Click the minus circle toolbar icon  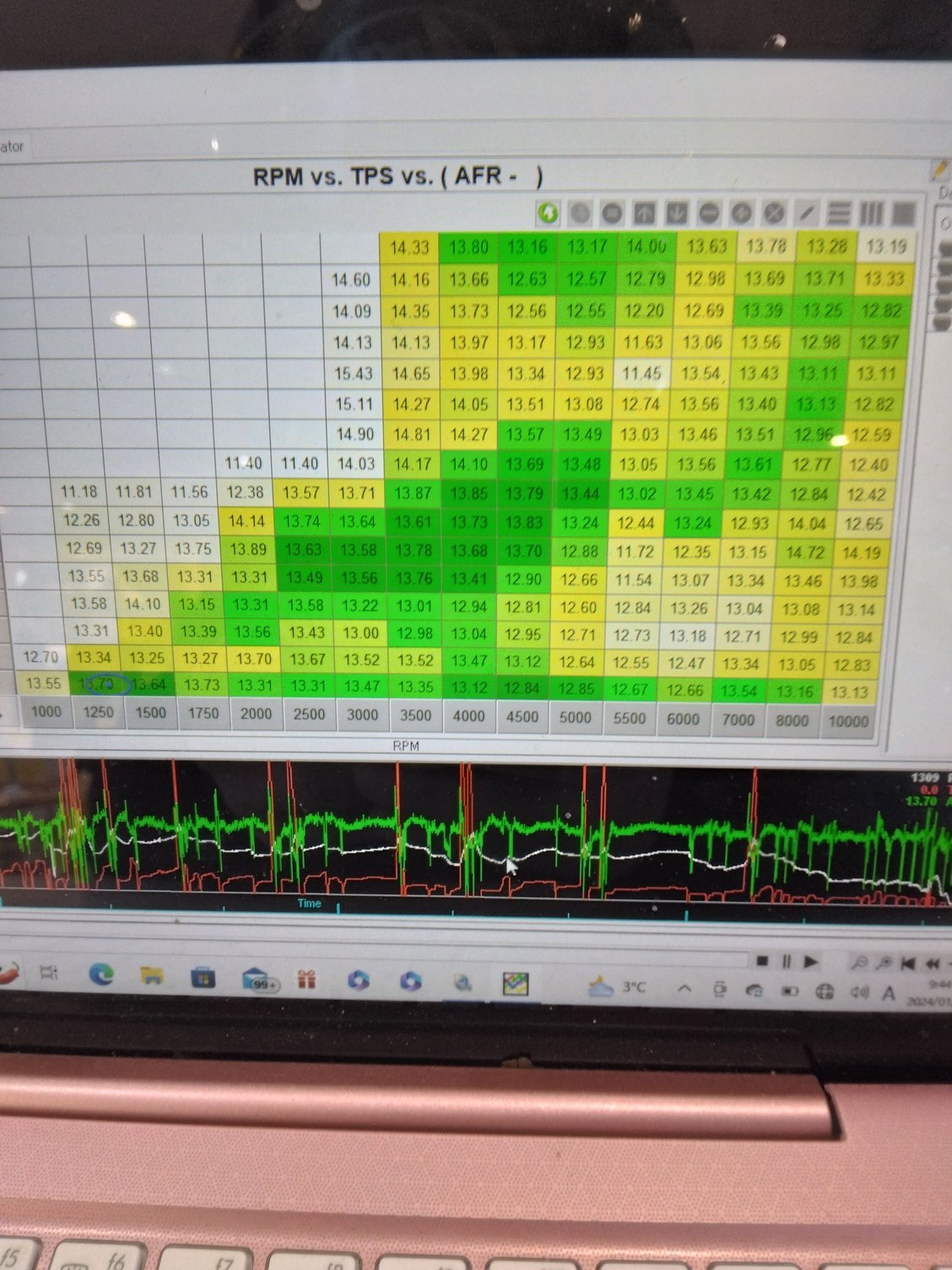709,214
